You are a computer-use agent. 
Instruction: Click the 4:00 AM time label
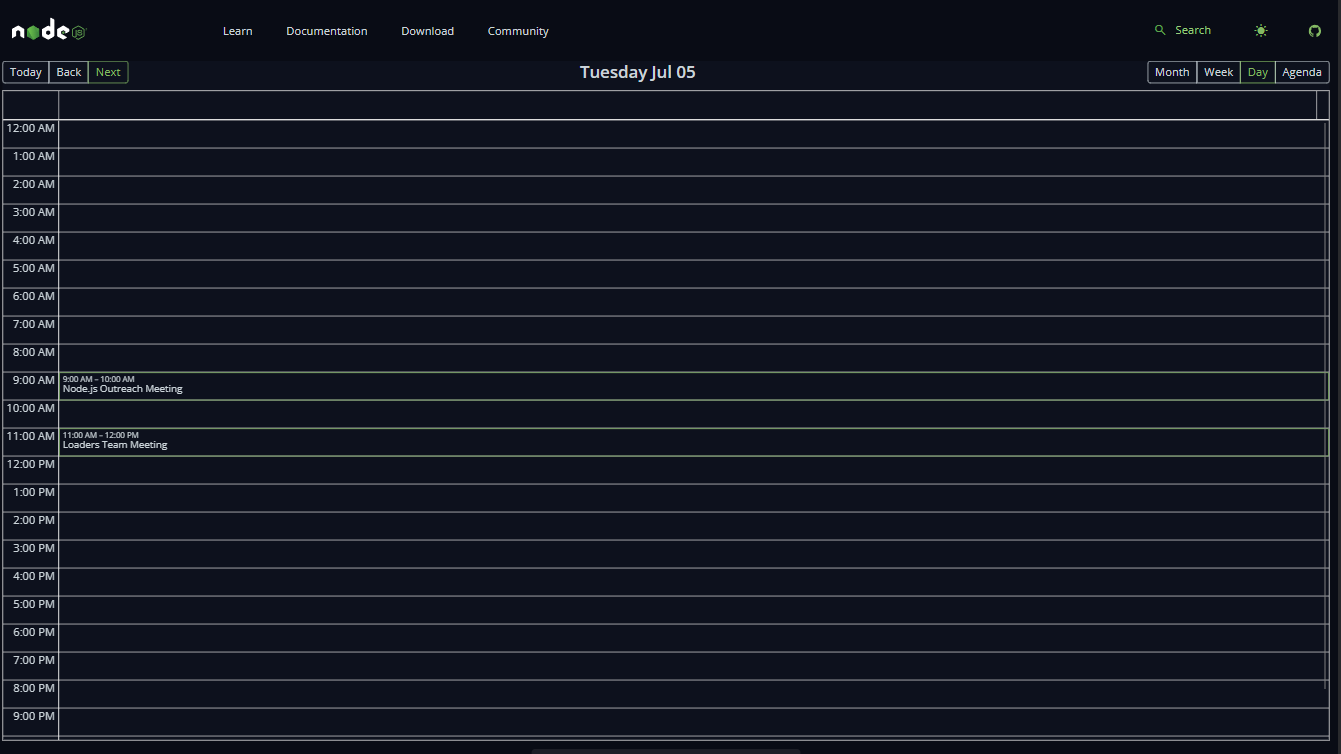[34, 240]
